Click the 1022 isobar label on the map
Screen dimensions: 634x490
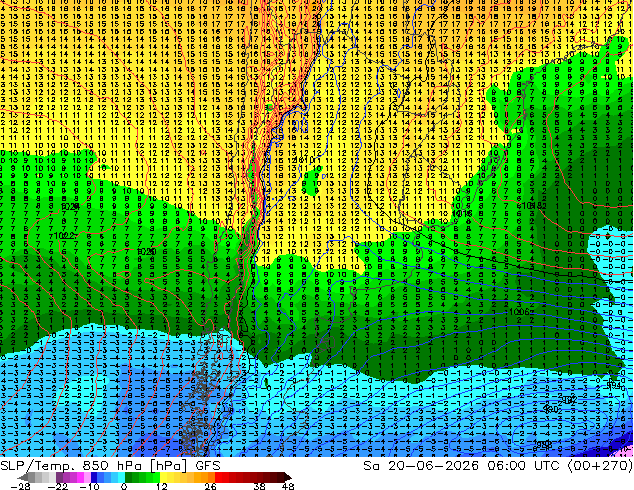64,235
